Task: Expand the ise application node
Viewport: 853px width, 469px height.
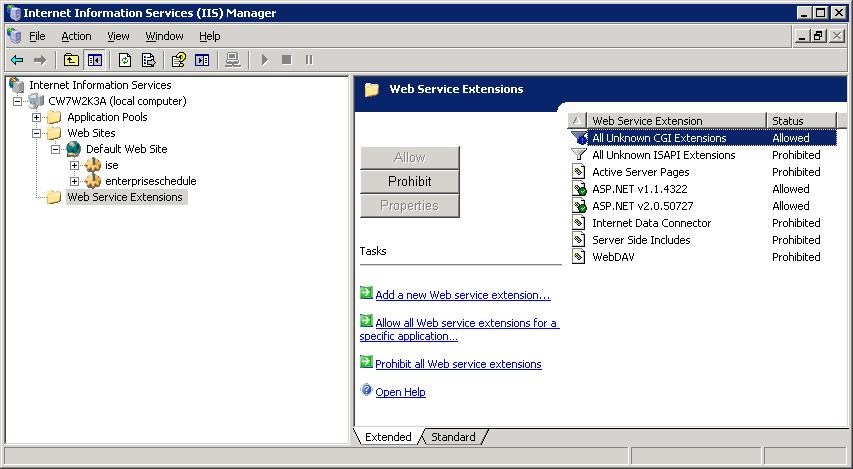Action: tap(74, 165)
